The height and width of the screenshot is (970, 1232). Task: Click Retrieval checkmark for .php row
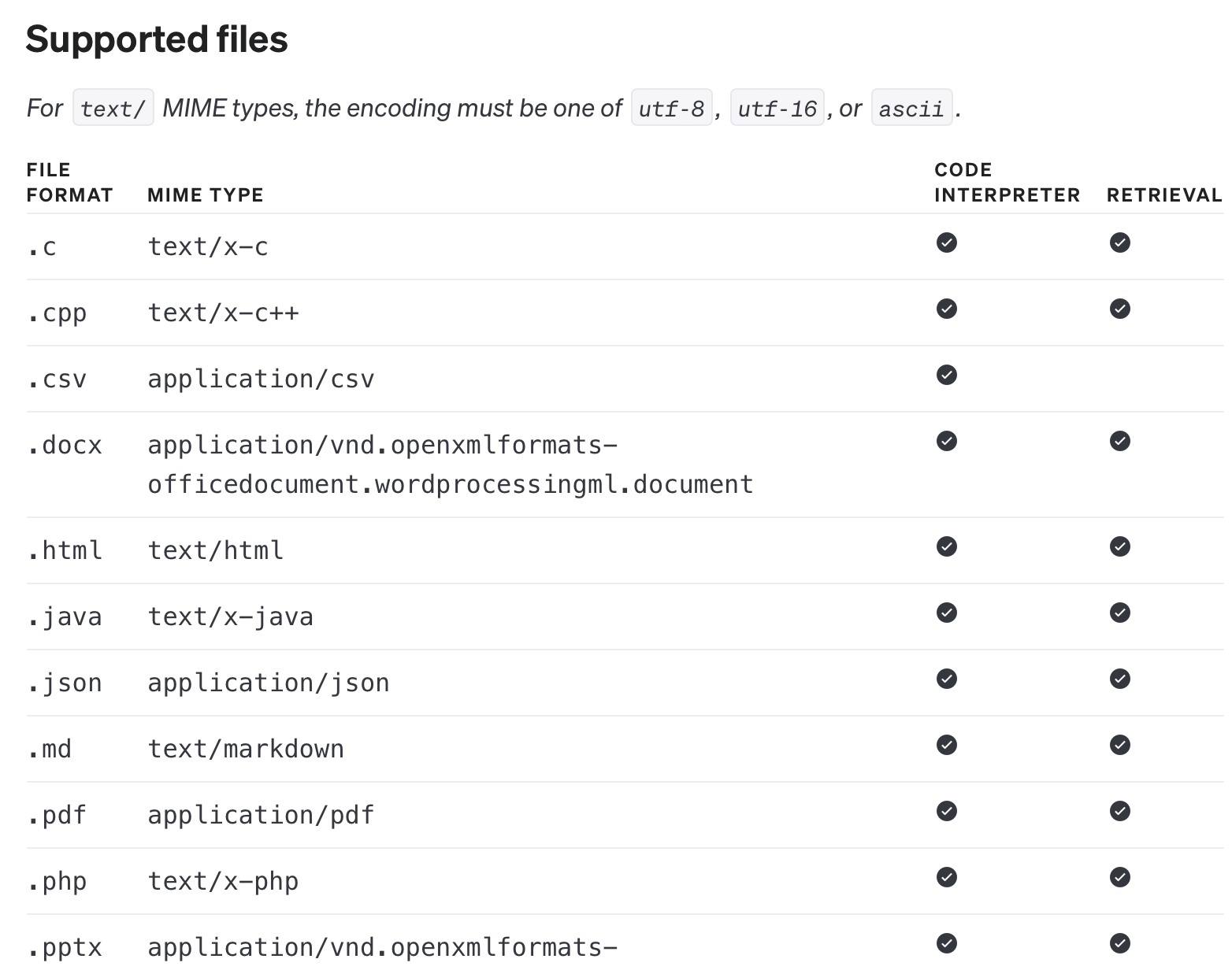click(1119, 877)
